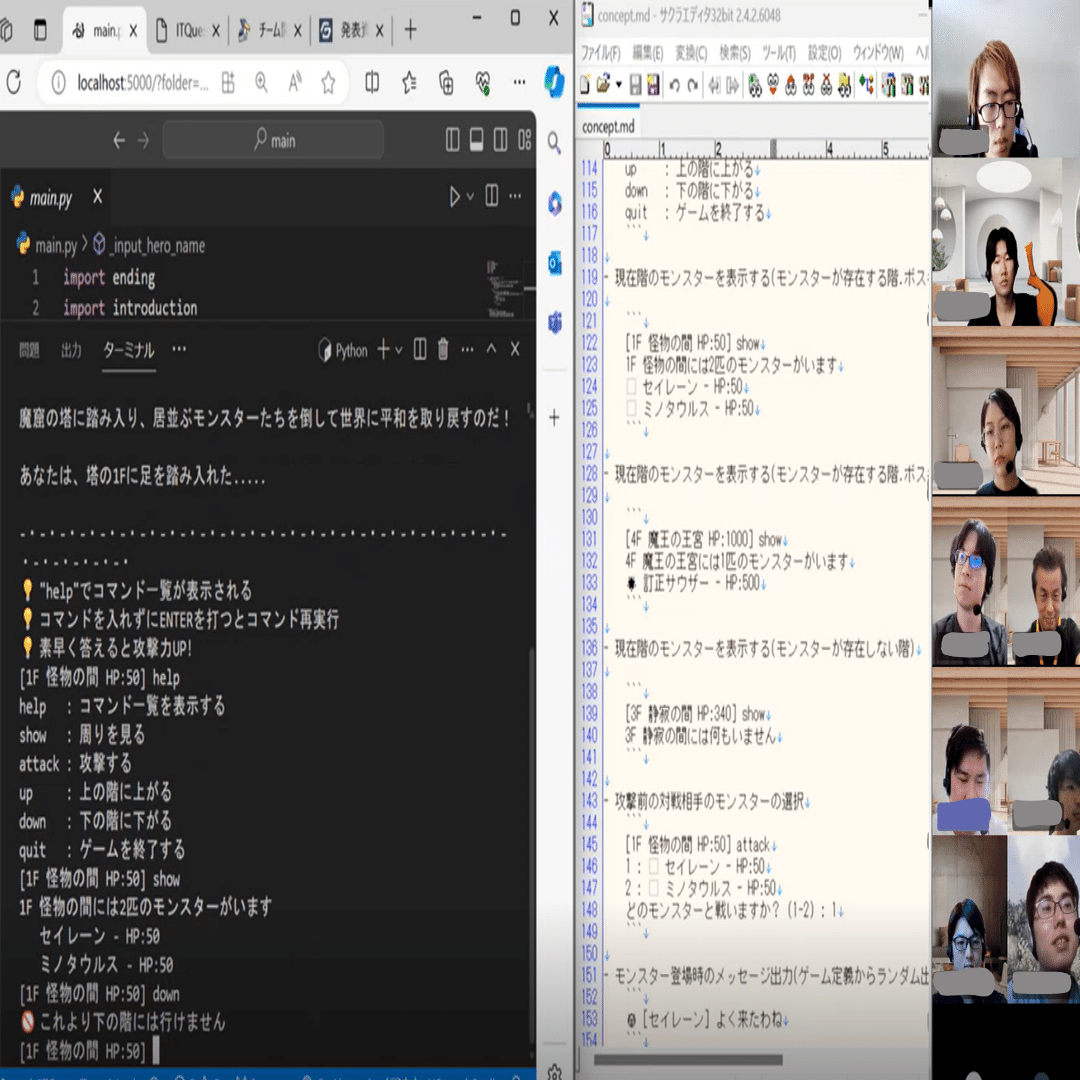The width and height of the screenshot is (1080, 1080).
Task: Close the main.py editor tab
Action: click(x=98, y=197)
